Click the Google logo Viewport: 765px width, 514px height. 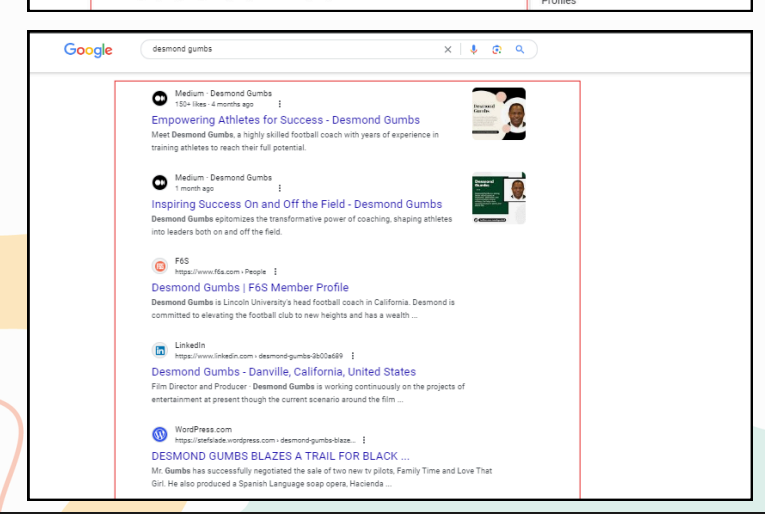(88, 50)
